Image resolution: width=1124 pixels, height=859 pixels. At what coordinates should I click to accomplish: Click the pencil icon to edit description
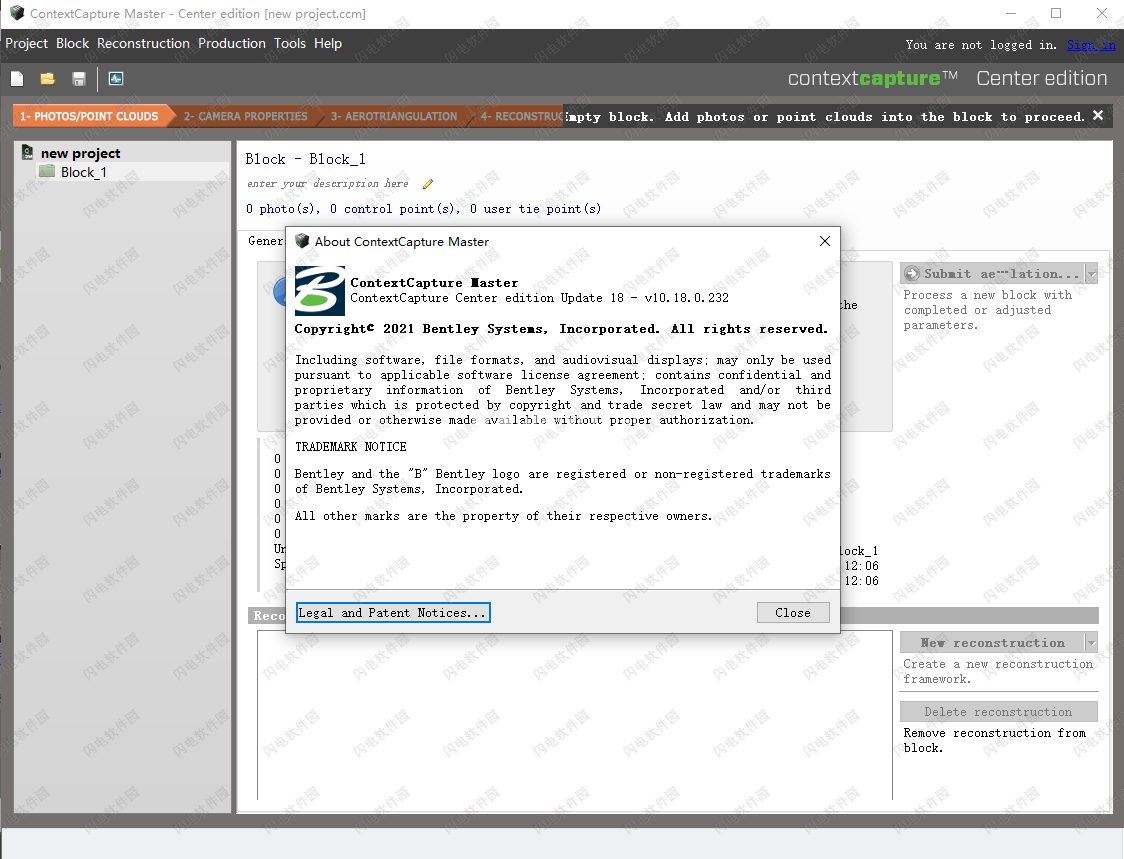click(428, 184)
